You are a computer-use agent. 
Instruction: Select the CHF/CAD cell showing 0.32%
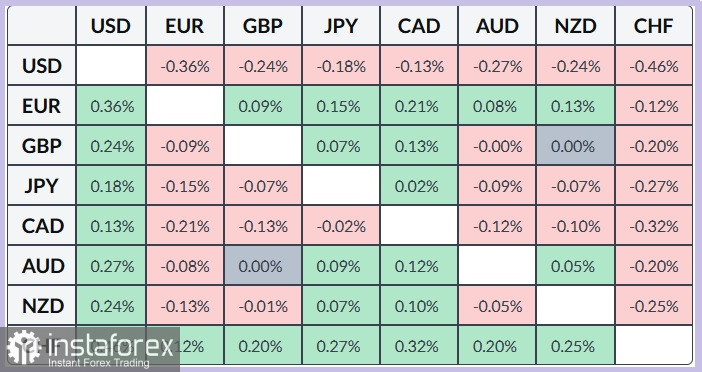419,346
